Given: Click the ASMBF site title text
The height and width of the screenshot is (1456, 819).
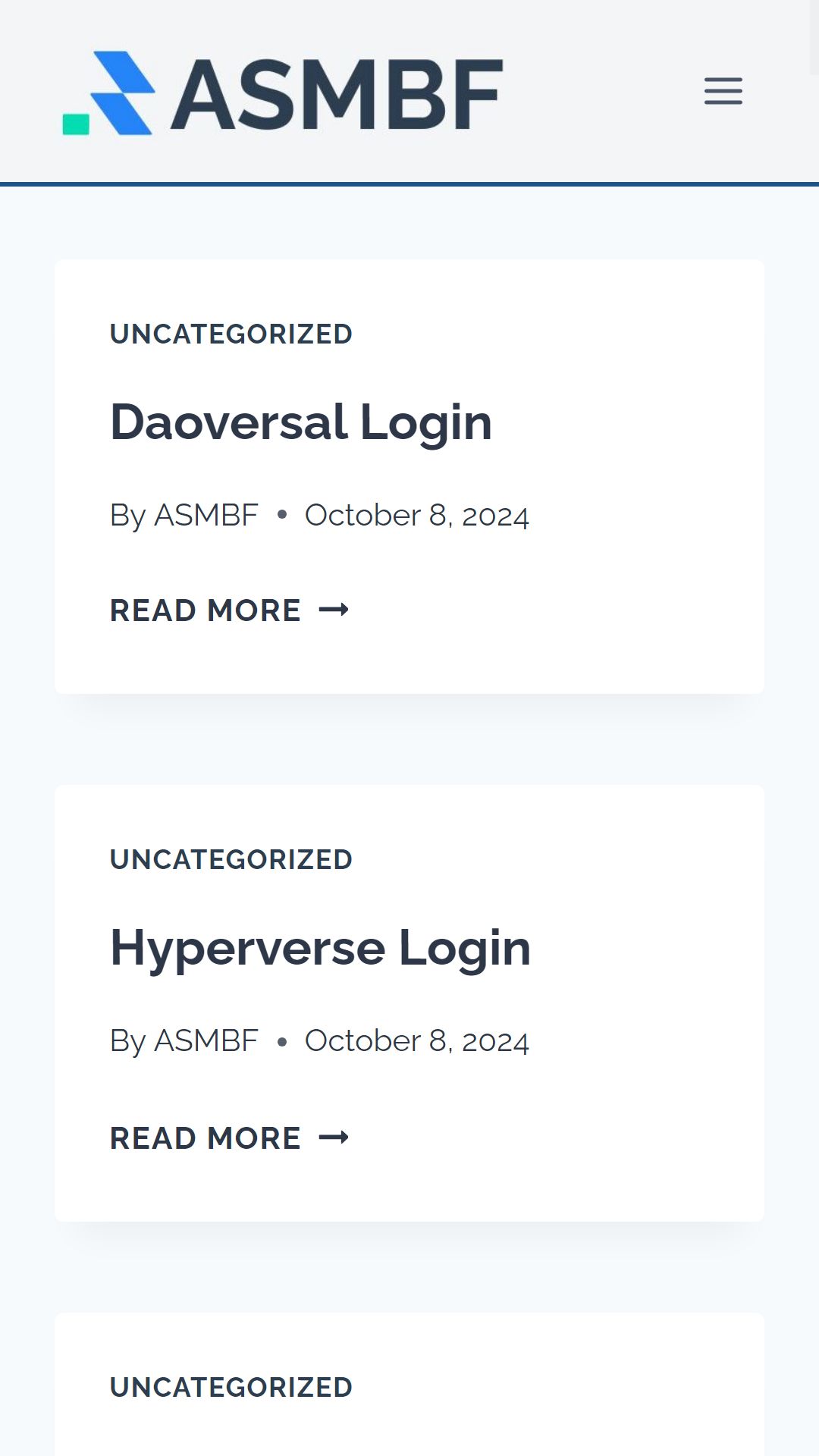Looking at the screenshot, I should 337,94.
